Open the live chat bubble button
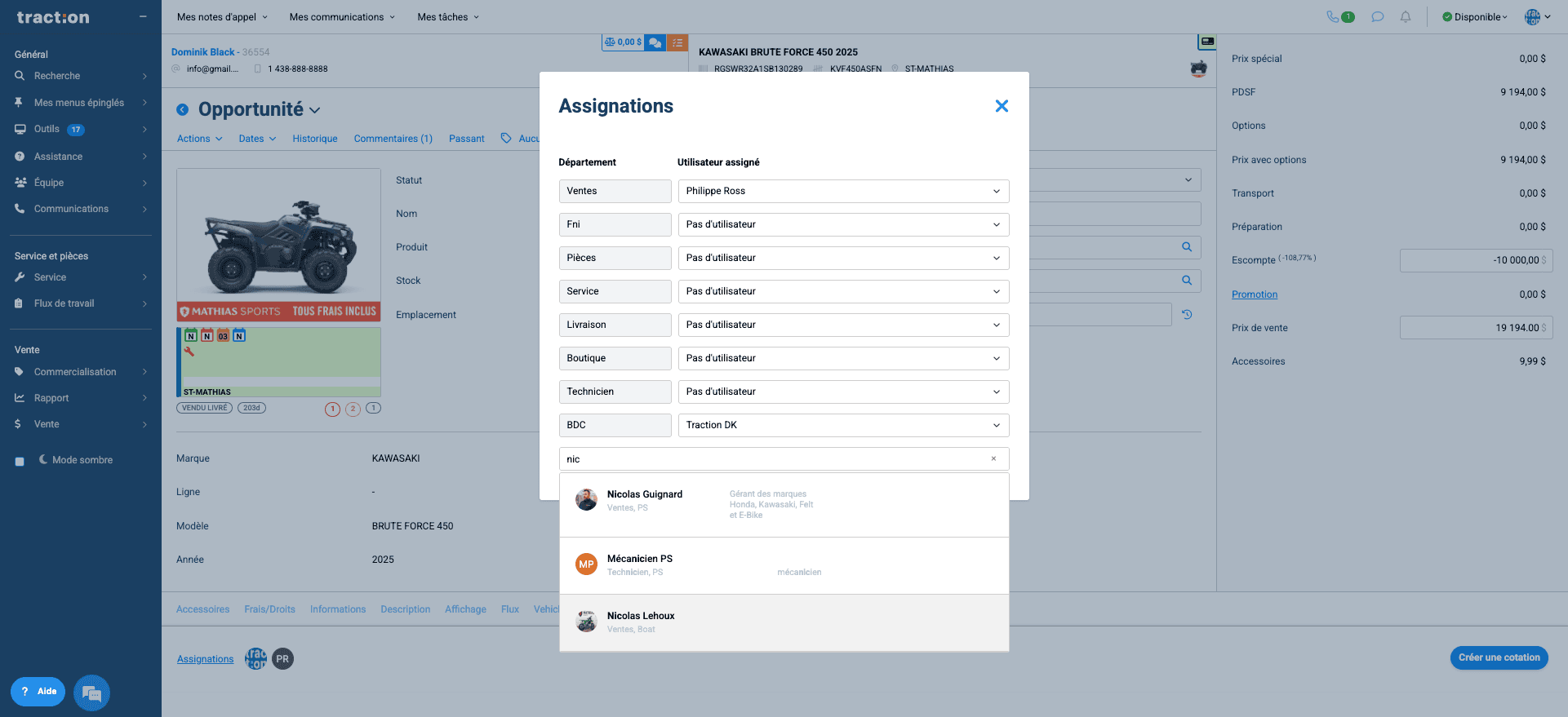The height and width of the screenshot is (717, 1568). [91, 693]
